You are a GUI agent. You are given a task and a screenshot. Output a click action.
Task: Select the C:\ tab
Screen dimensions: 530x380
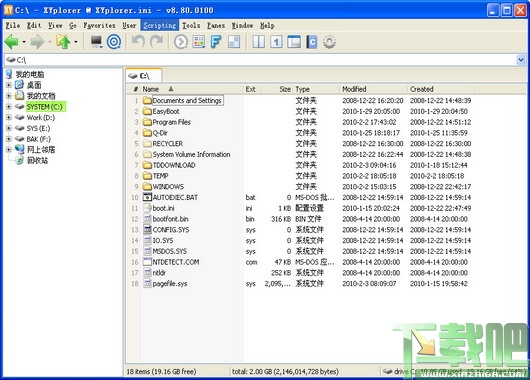[x=144, y=76]
